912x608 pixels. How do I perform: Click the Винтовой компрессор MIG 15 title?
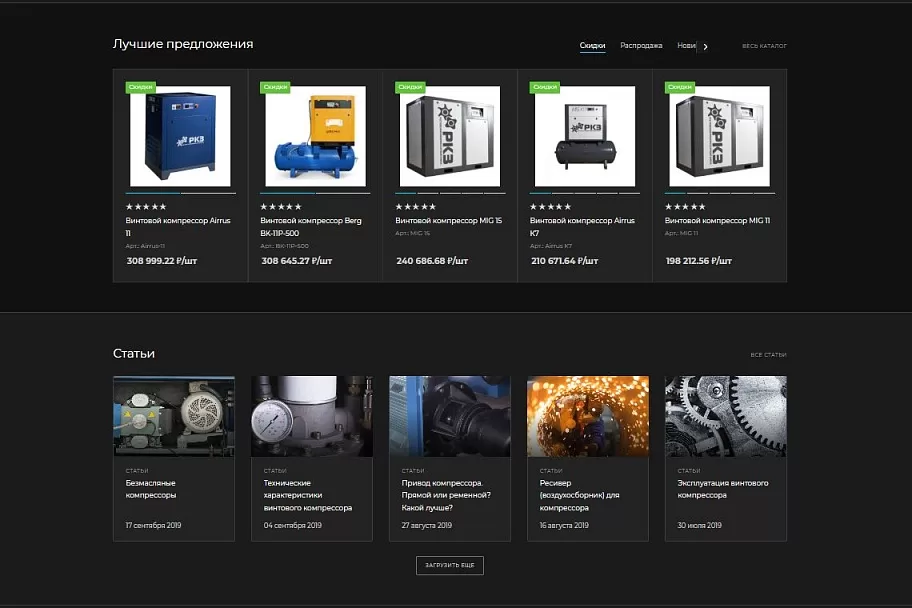[448, 221]
